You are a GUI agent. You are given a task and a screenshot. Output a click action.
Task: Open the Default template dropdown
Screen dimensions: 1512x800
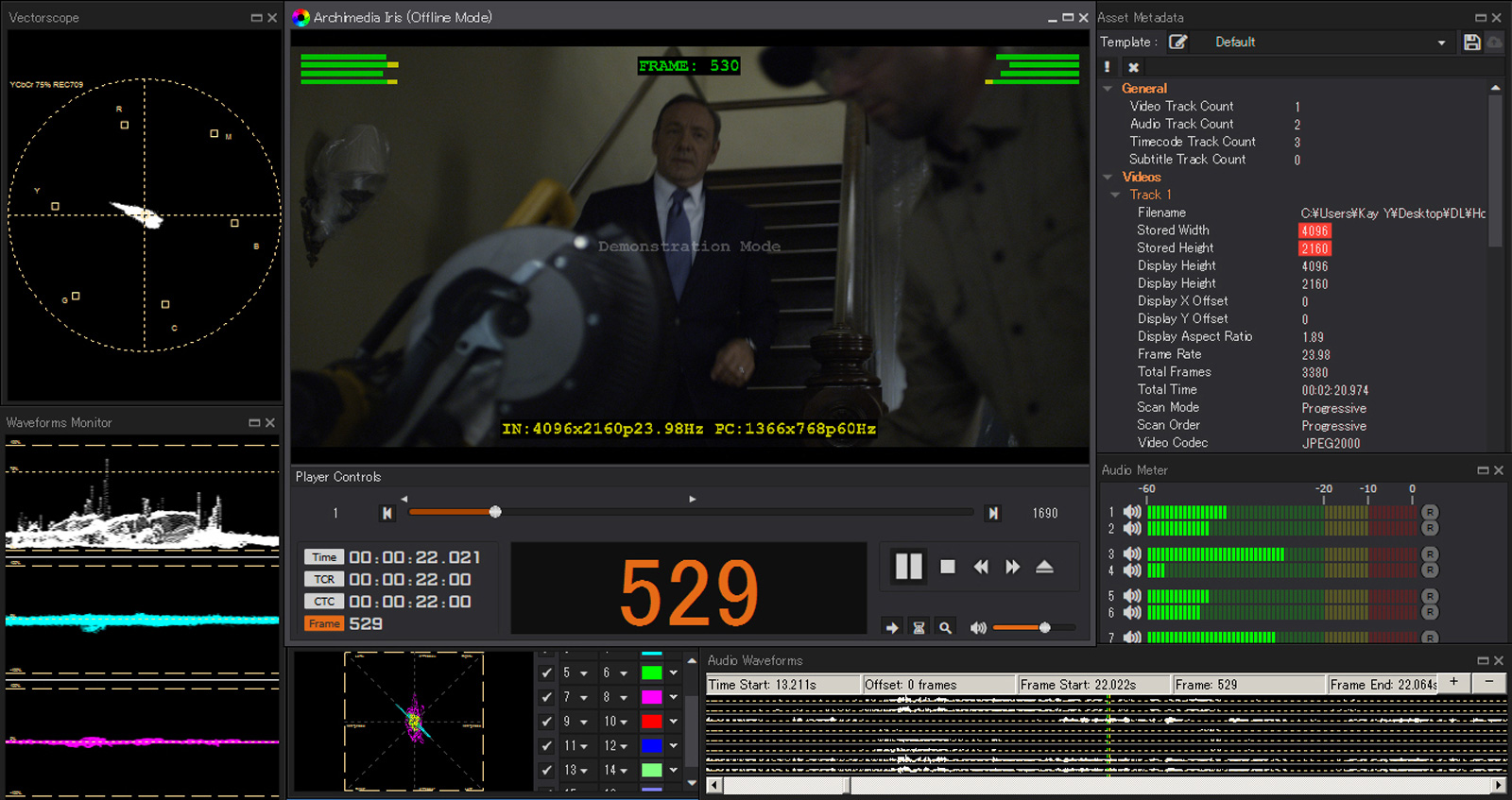pos(1441,43)
